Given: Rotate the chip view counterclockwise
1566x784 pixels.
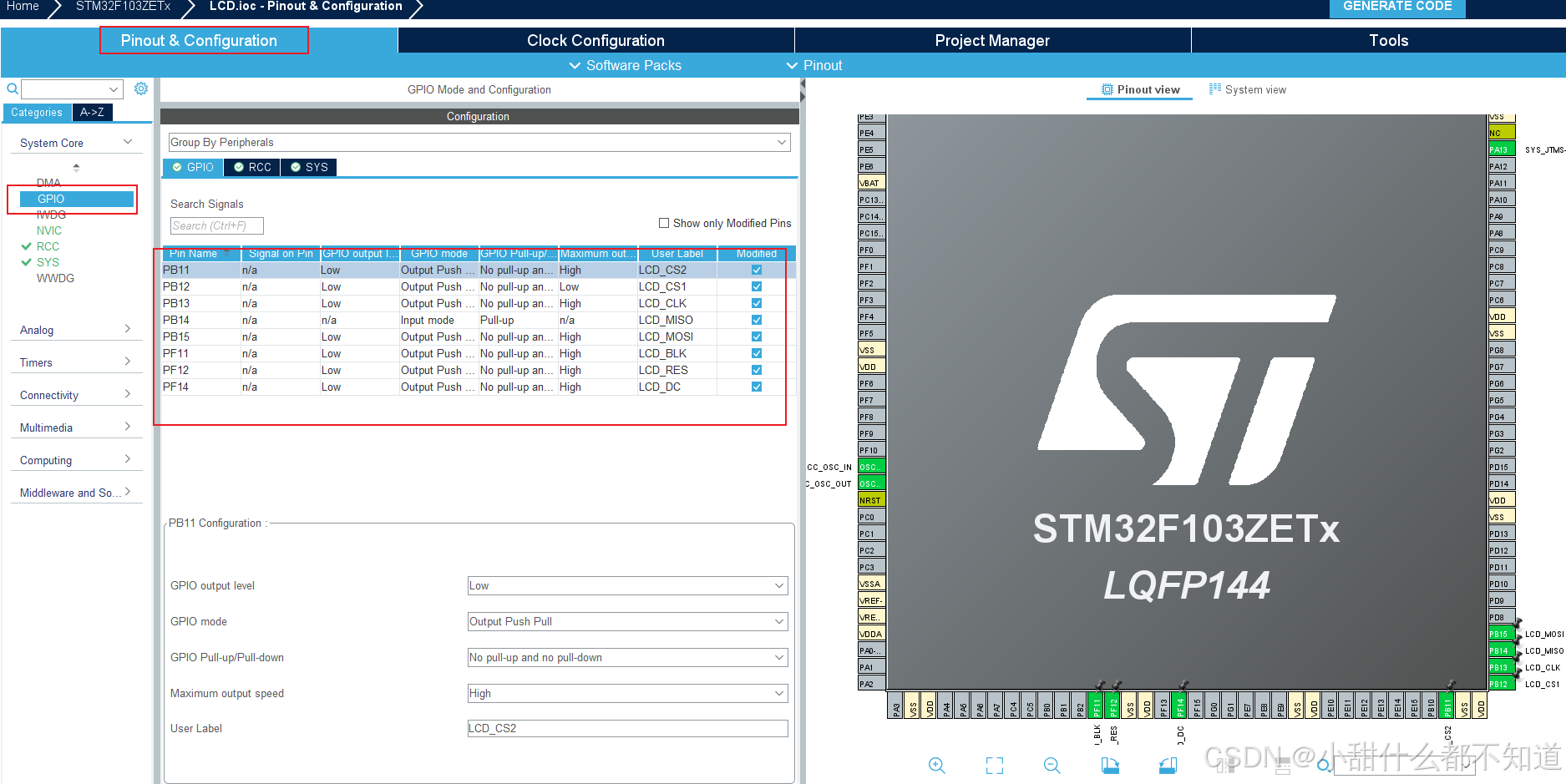Looking at the screenshot, I should click(x=1169, y=766).
